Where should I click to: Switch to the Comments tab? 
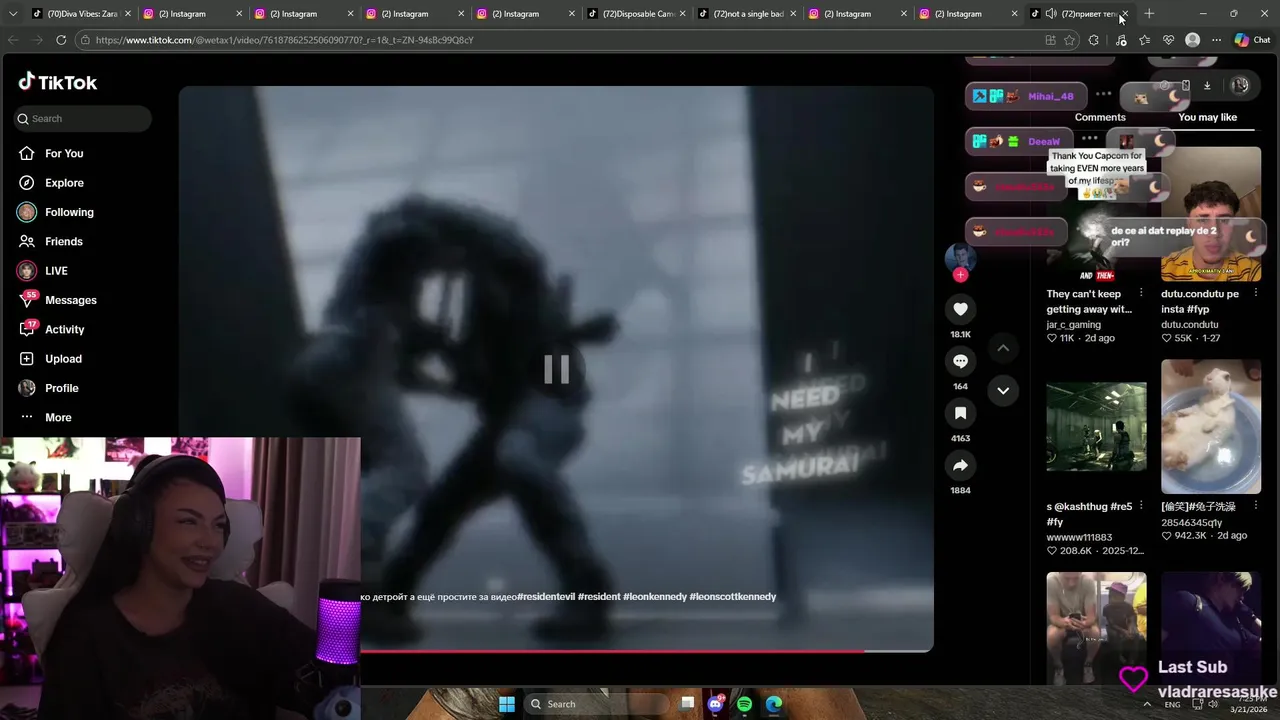1100,117
